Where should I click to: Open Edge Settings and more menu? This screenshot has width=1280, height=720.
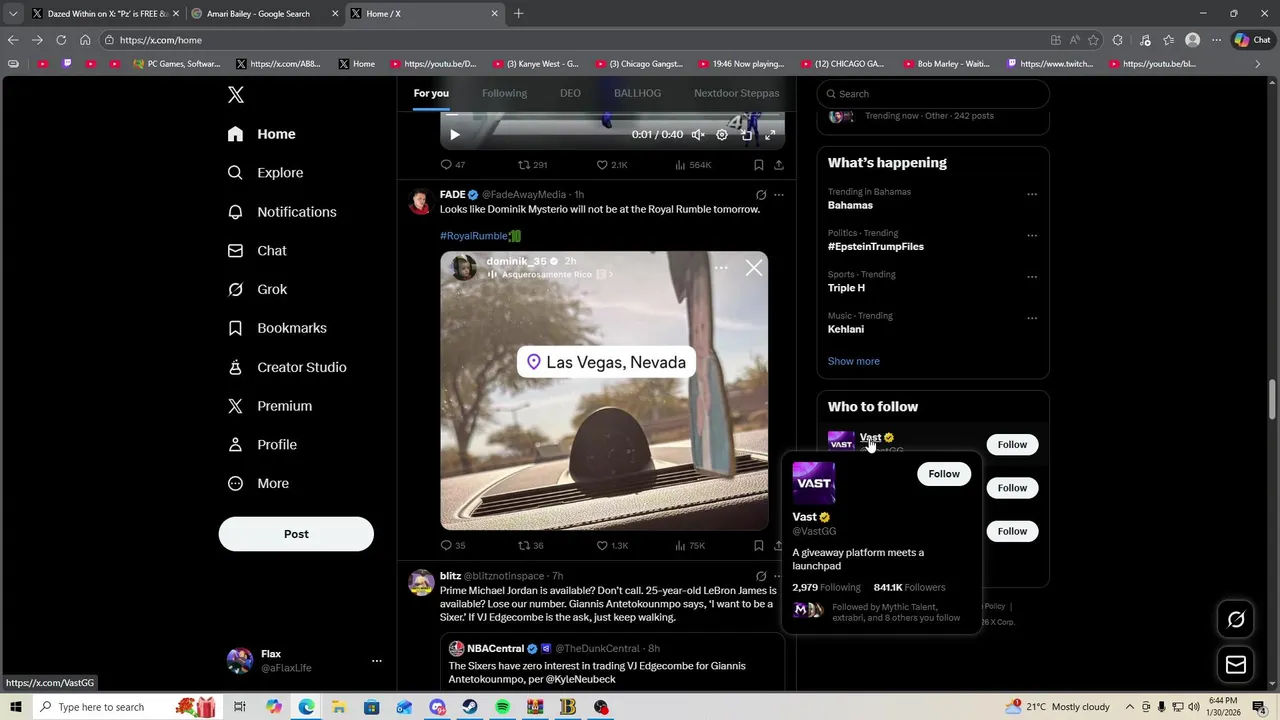pos(1217,40)
